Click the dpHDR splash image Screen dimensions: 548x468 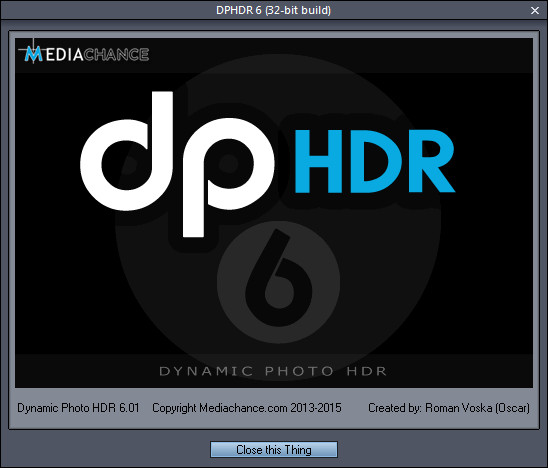tap(274, 213)
